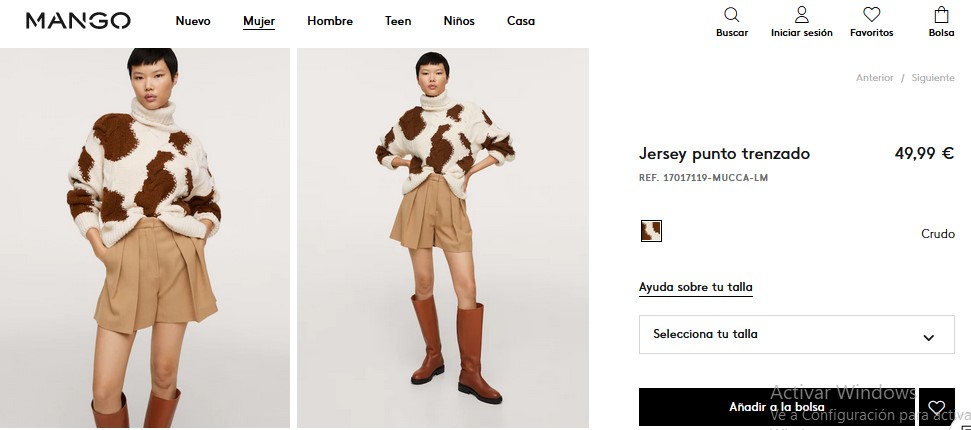971x430 pixels.
Task: Click the Mango logo
Action: coord(78,21)
